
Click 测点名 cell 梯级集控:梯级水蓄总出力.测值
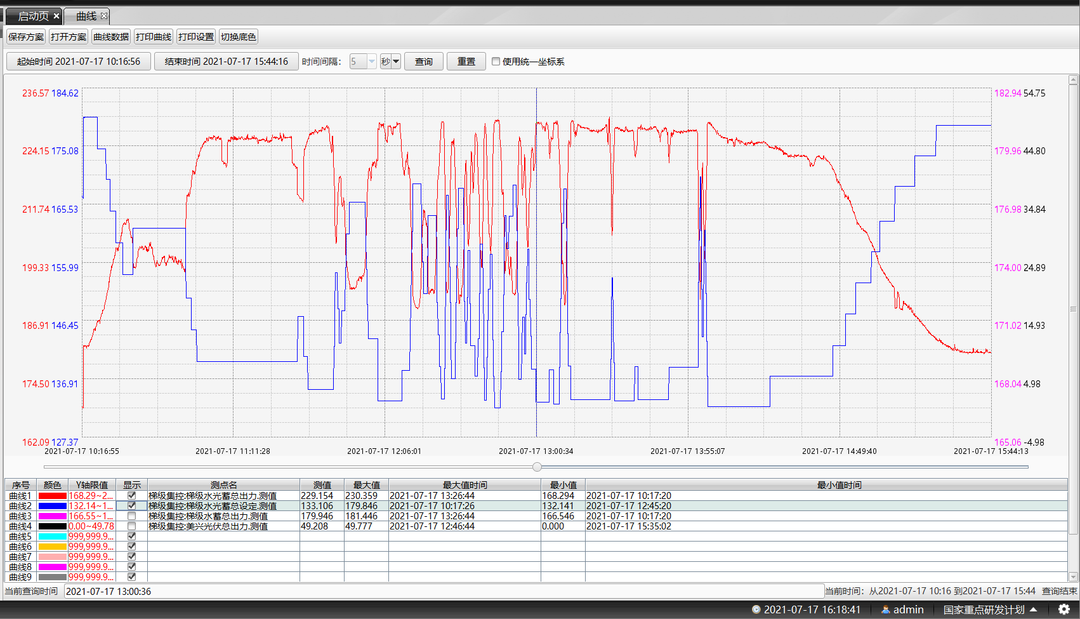point(223,516)
